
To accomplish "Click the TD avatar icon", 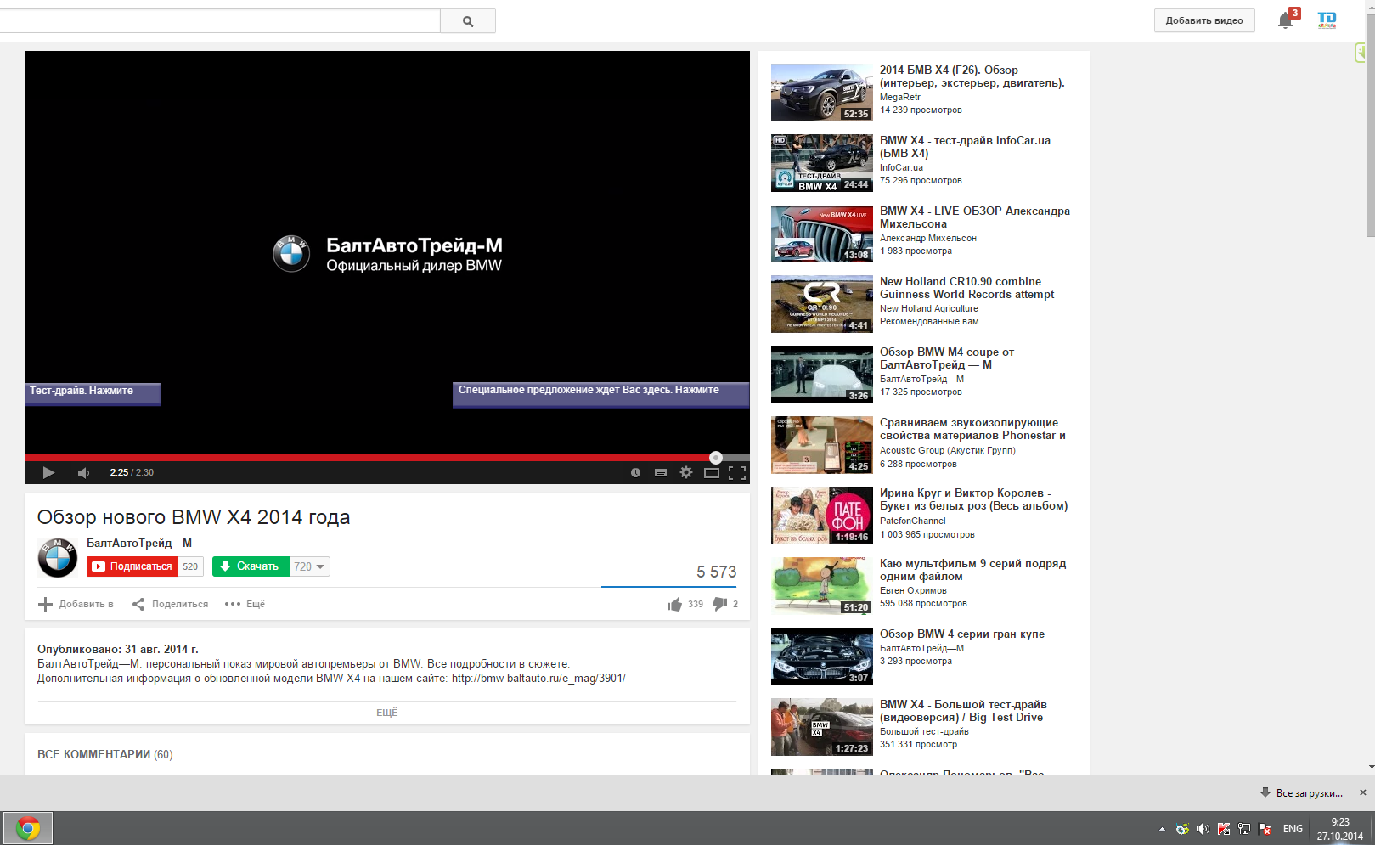I will coord(1327,20).
